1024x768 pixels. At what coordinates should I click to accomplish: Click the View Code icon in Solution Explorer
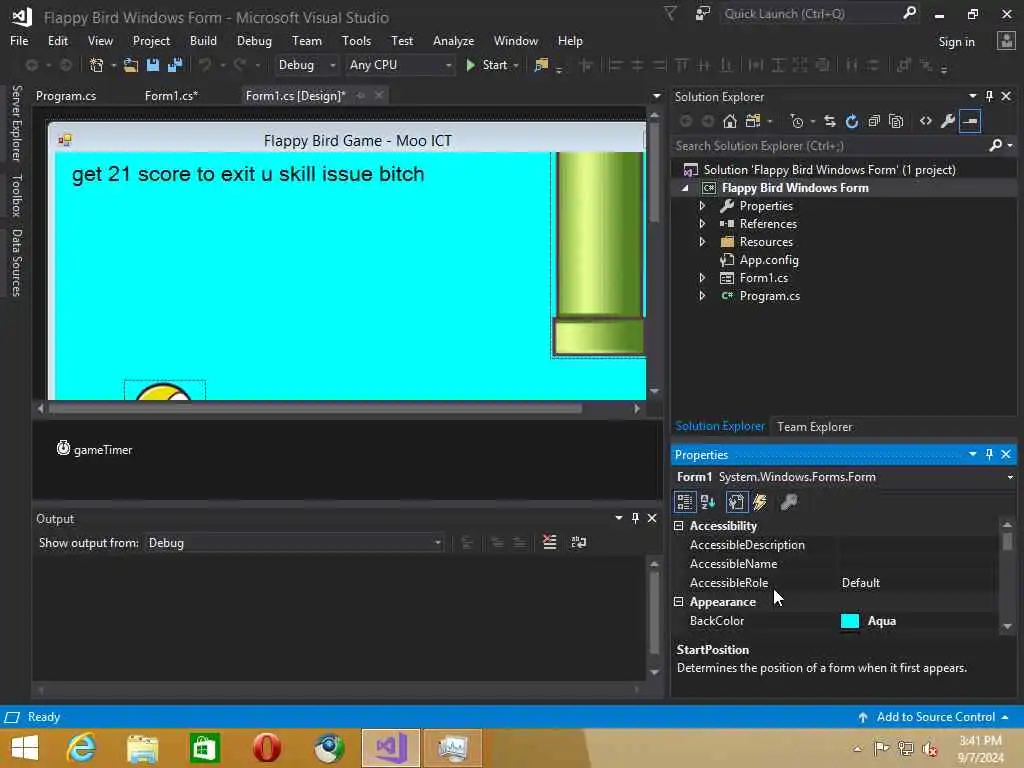pyautogui.click(x=925, y=121)
